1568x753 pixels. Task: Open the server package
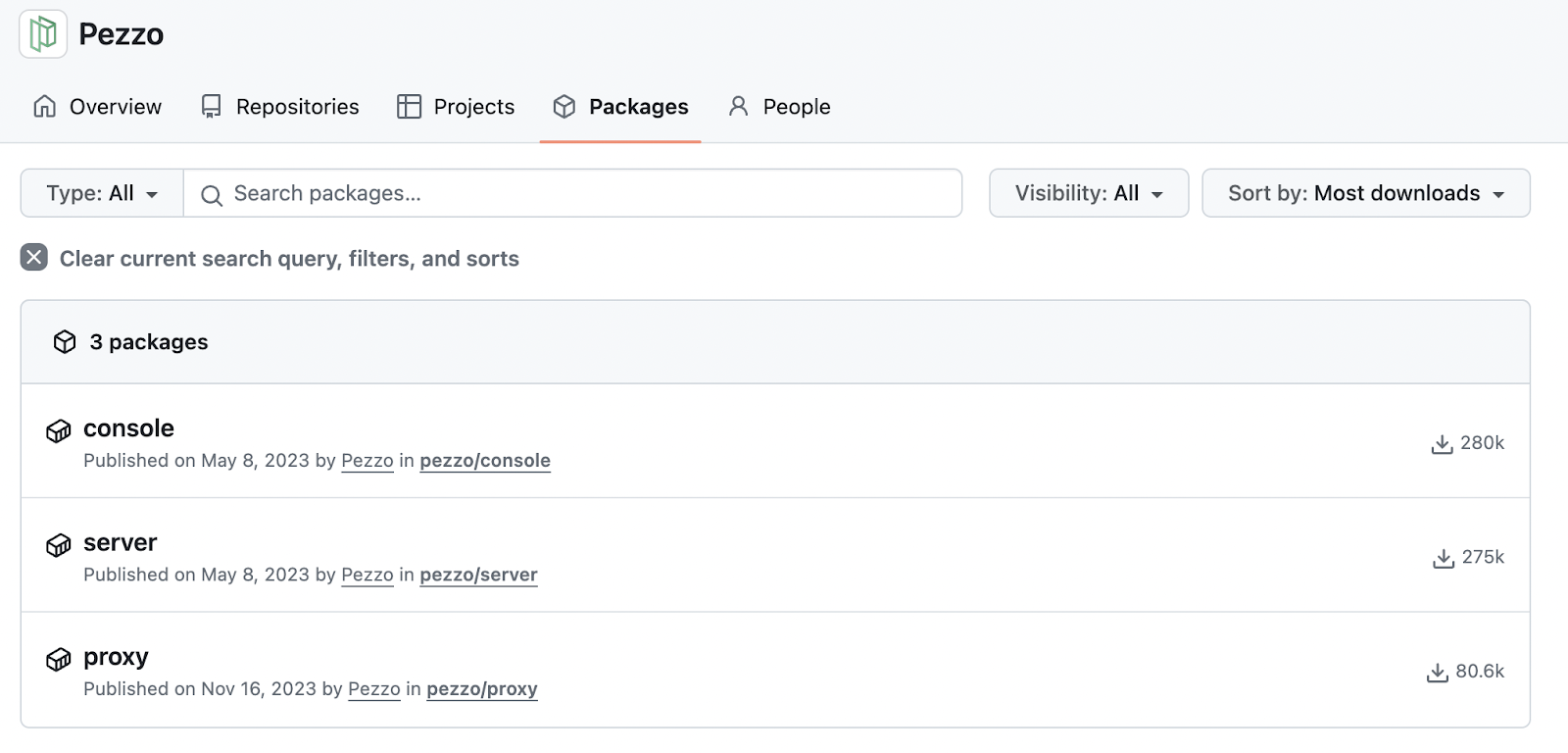[x=121, y=543]
